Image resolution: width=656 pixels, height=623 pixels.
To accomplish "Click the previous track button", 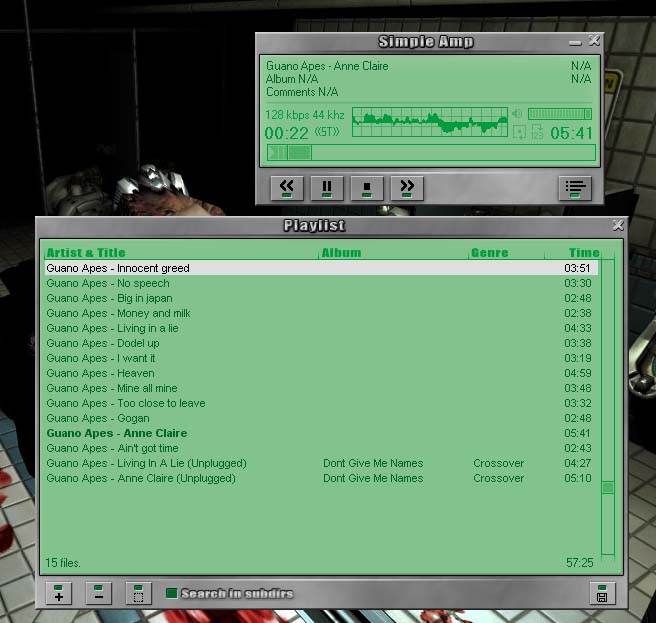I will point(286,186).
